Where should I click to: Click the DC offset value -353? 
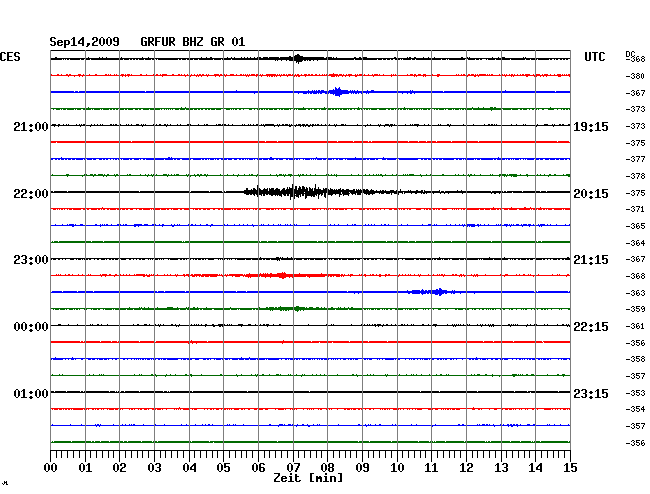pos(635,393)
